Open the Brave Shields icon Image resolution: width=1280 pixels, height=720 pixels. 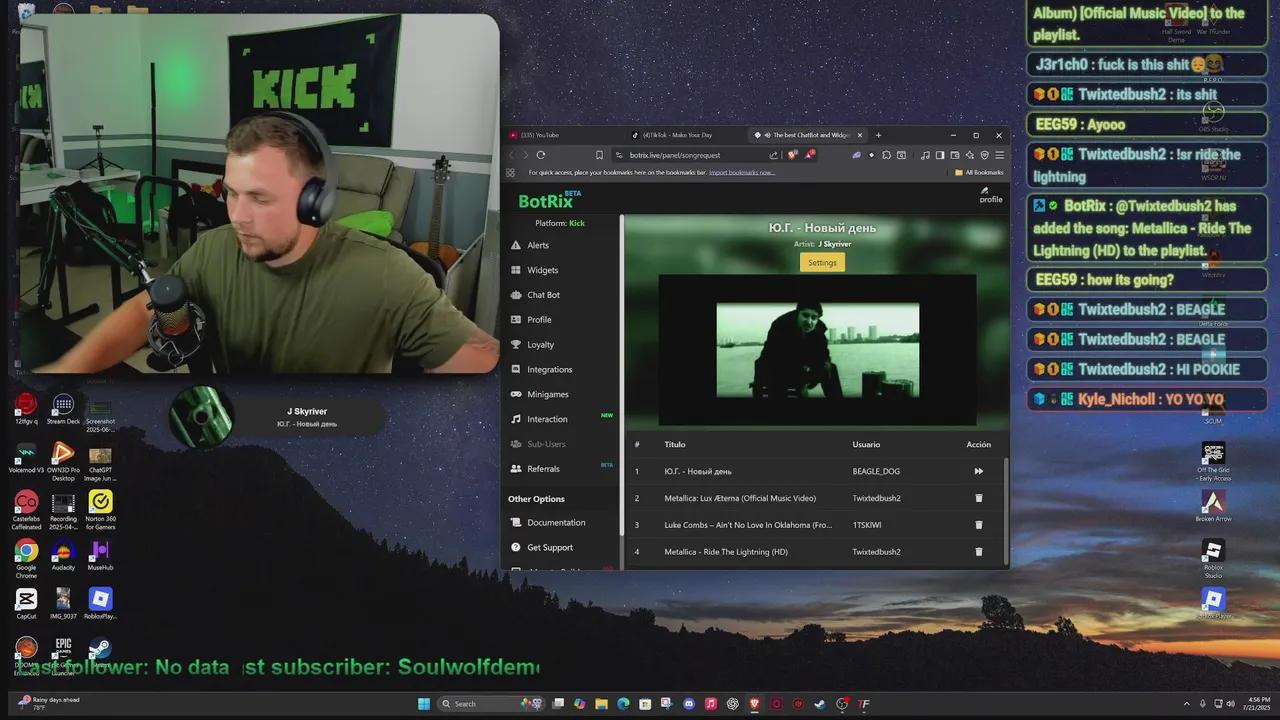[792, 154]
